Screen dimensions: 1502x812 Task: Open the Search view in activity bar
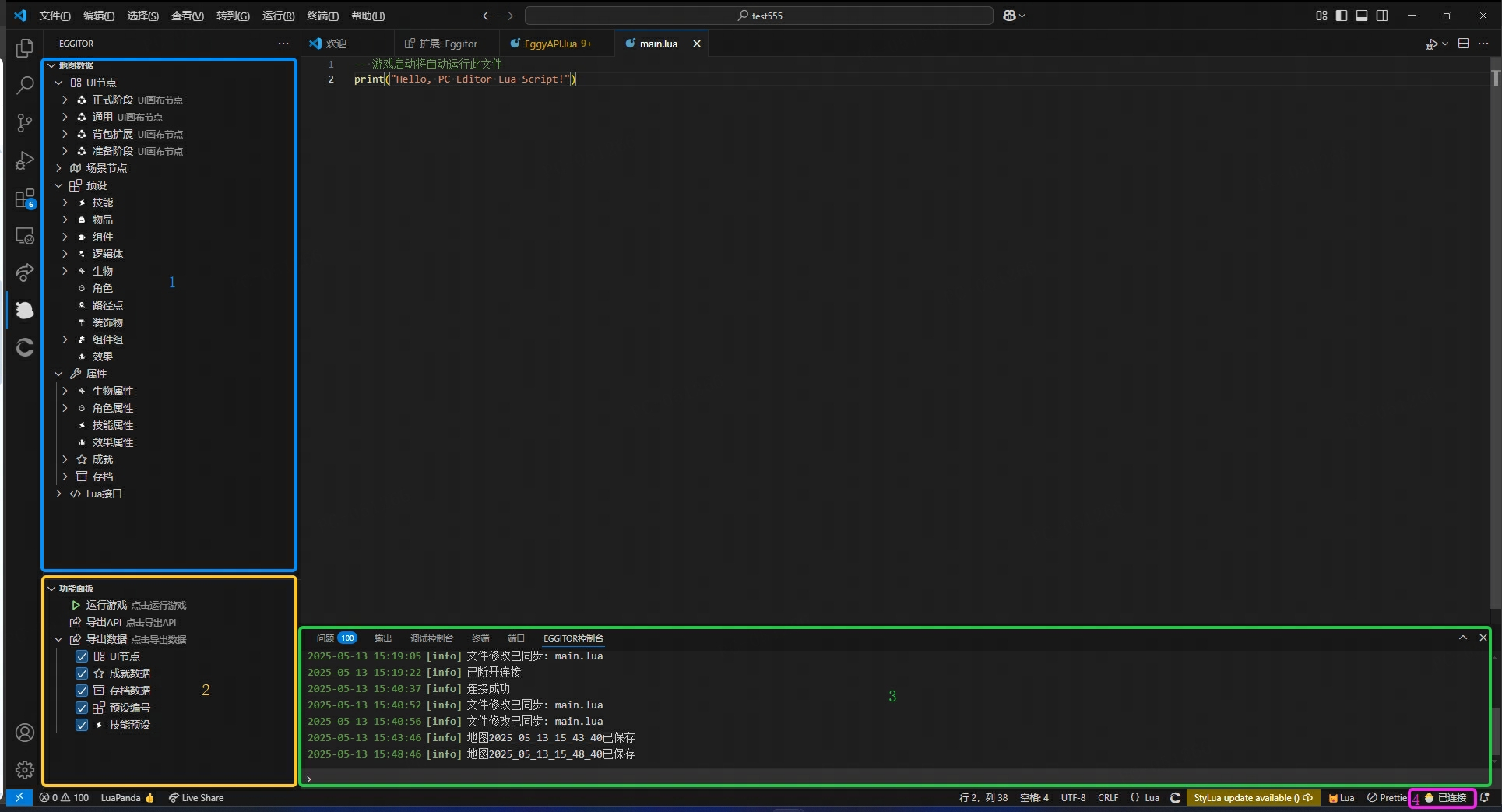click(x=25, y=86)
